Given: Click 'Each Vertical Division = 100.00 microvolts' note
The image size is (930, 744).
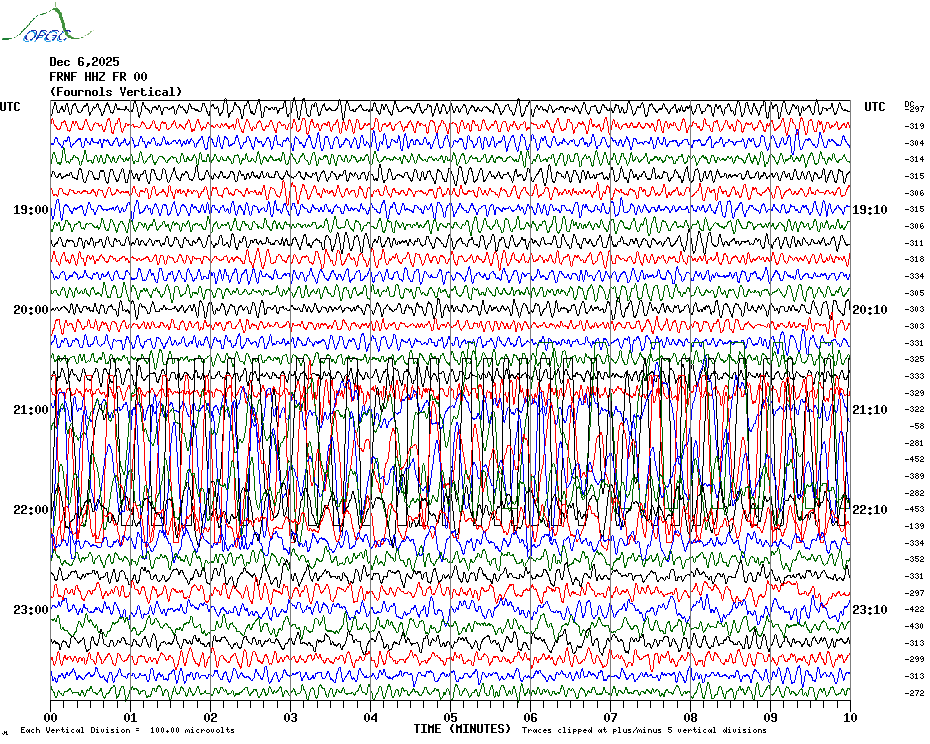Looking at the screenshot, I should coord(128,730).
